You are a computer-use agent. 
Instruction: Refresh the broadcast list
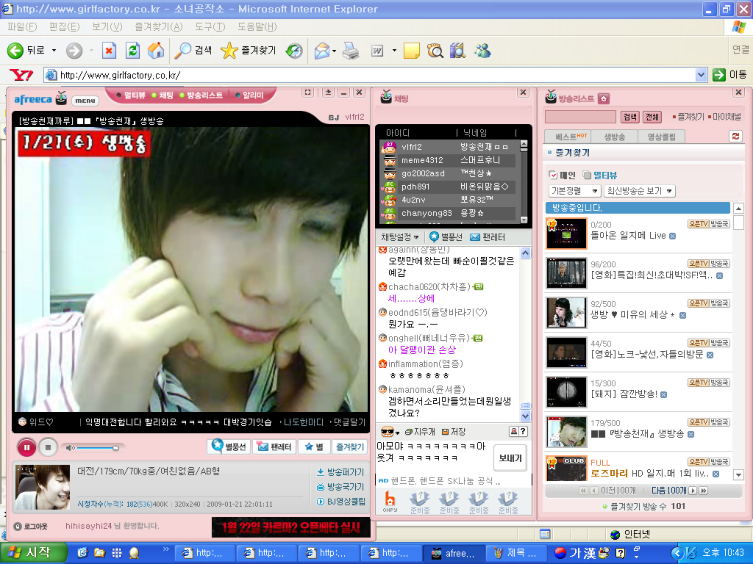pos(736,135)
